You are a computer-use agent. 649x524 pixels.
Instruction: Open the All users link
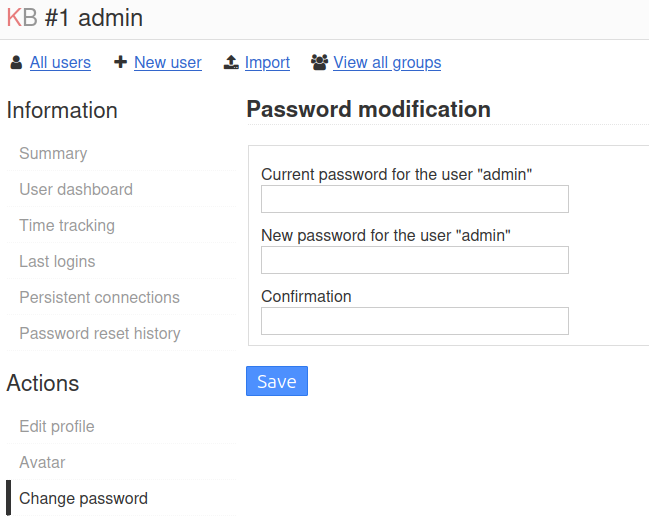60,63
